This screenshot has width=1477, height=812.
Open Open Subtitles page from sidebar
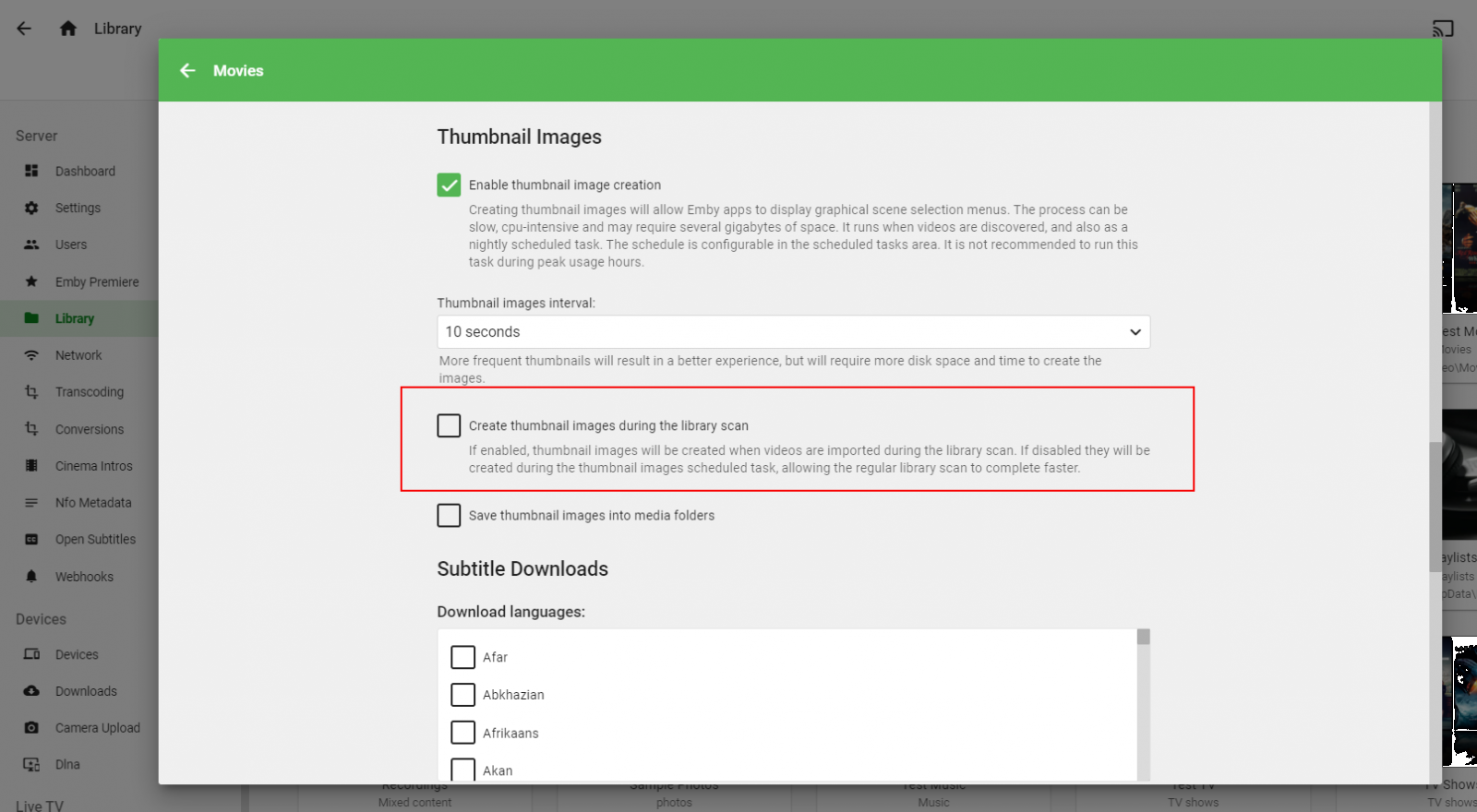coord(95,540)
